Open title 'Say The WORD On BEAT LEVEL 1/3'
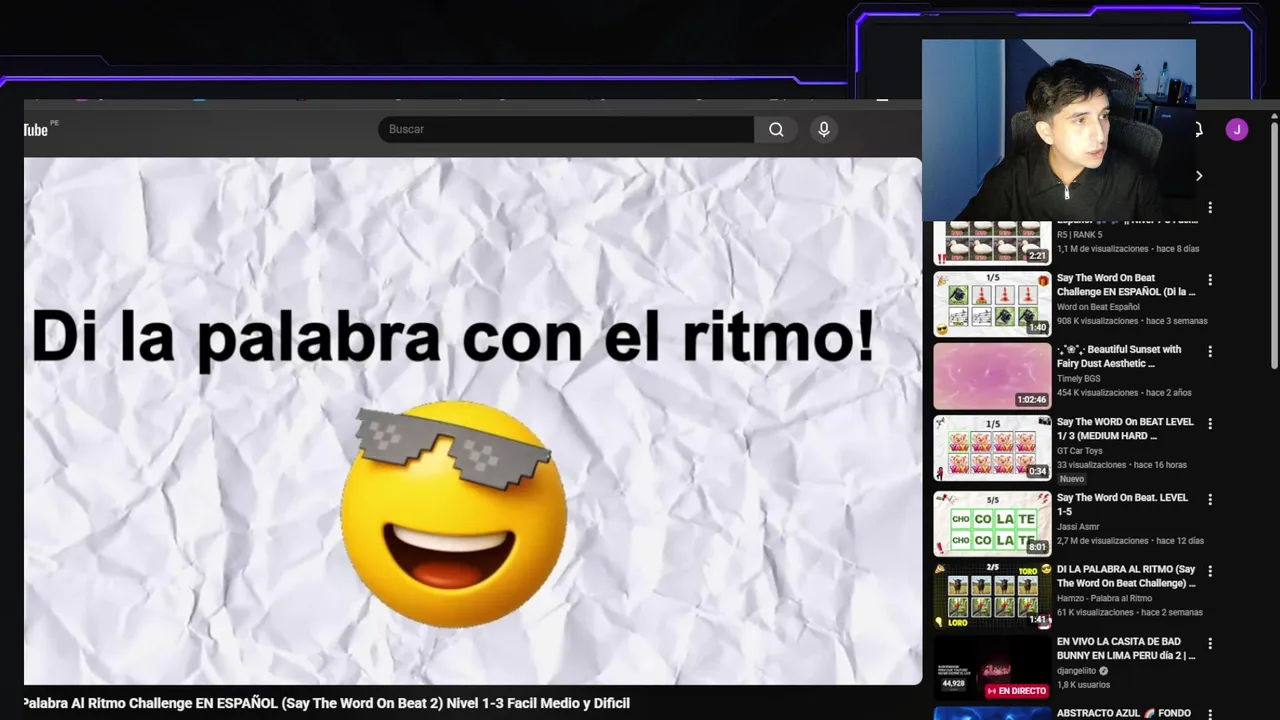 [1125, 429]
